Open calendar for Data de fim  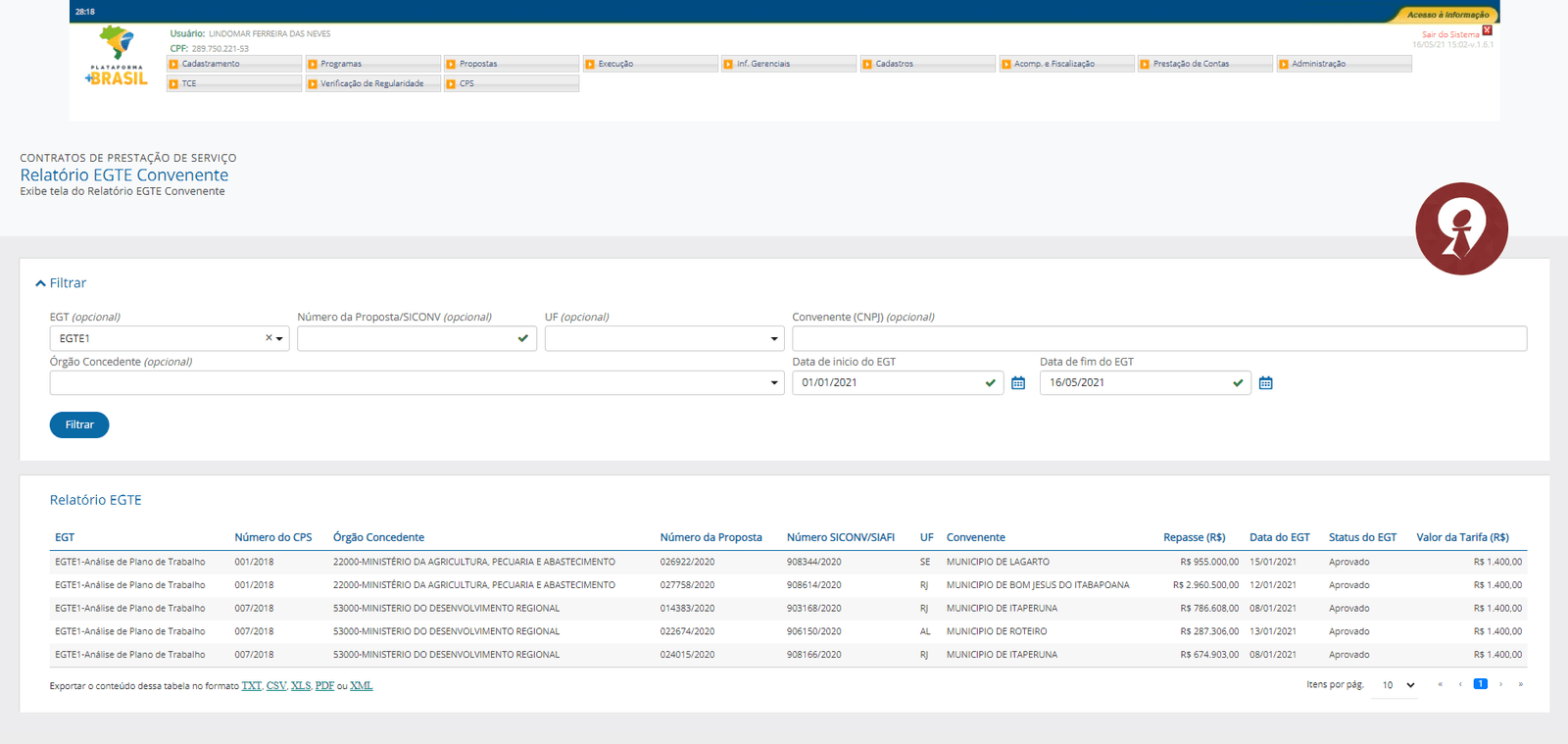click(1266, 383)
